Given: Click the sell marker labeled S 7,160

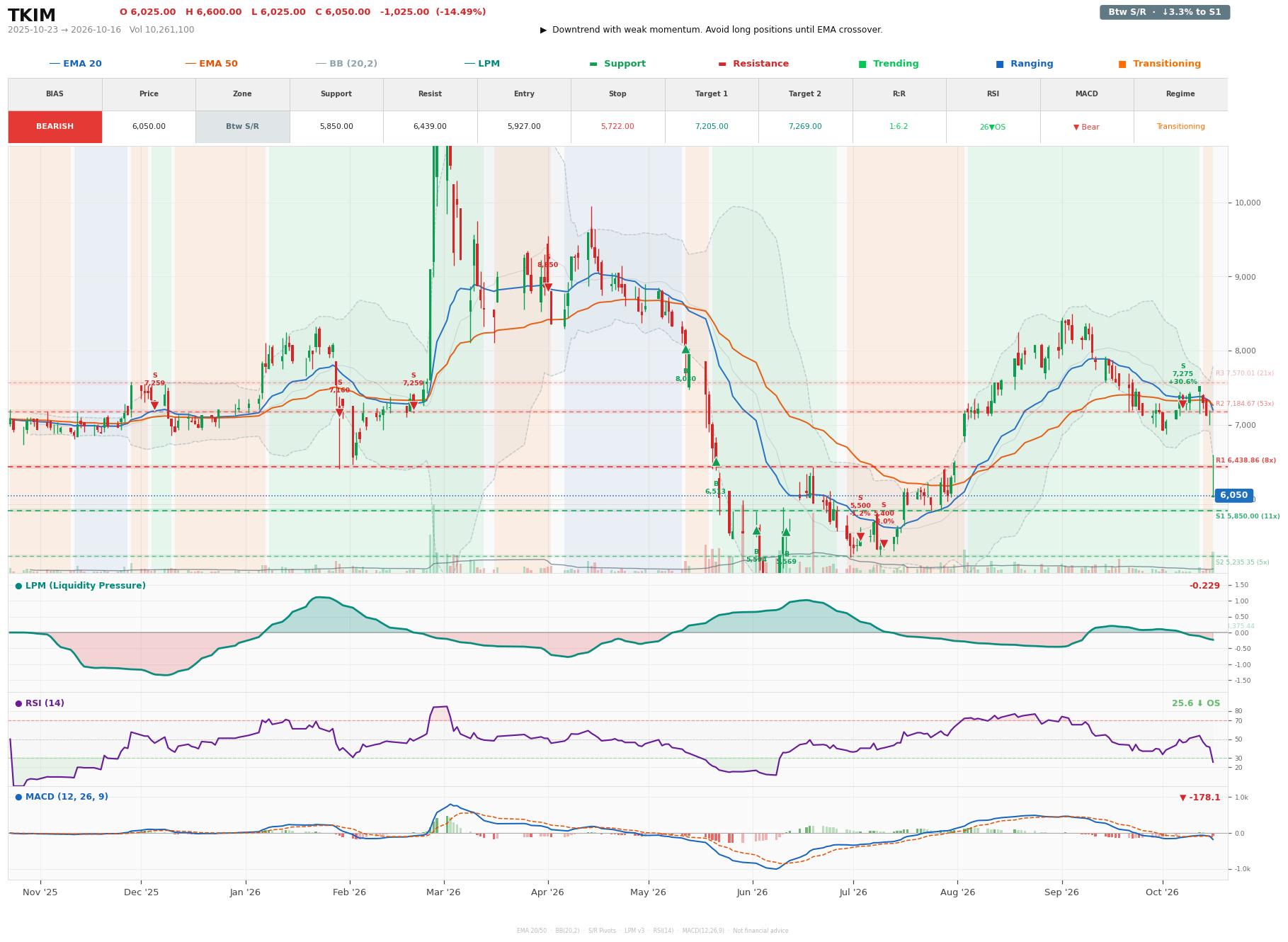Looking at the screenshot, I should (339, 412).
